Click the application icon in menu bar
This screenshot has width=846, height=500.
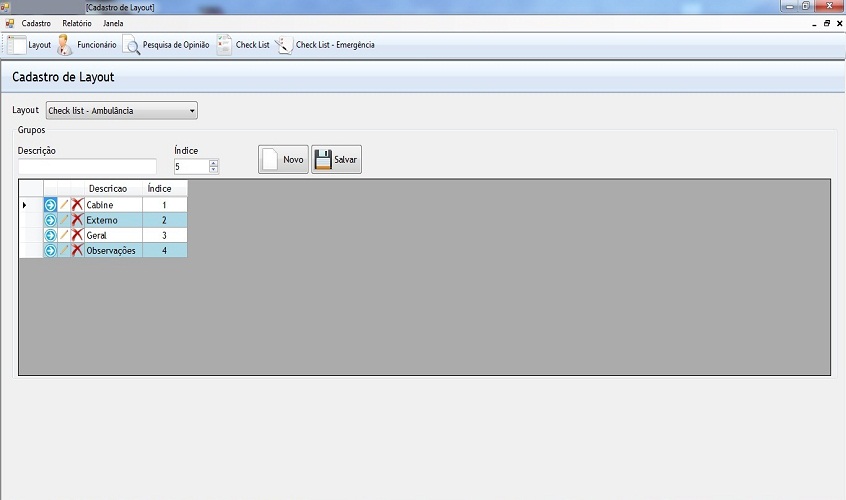(x=10, y=23)
